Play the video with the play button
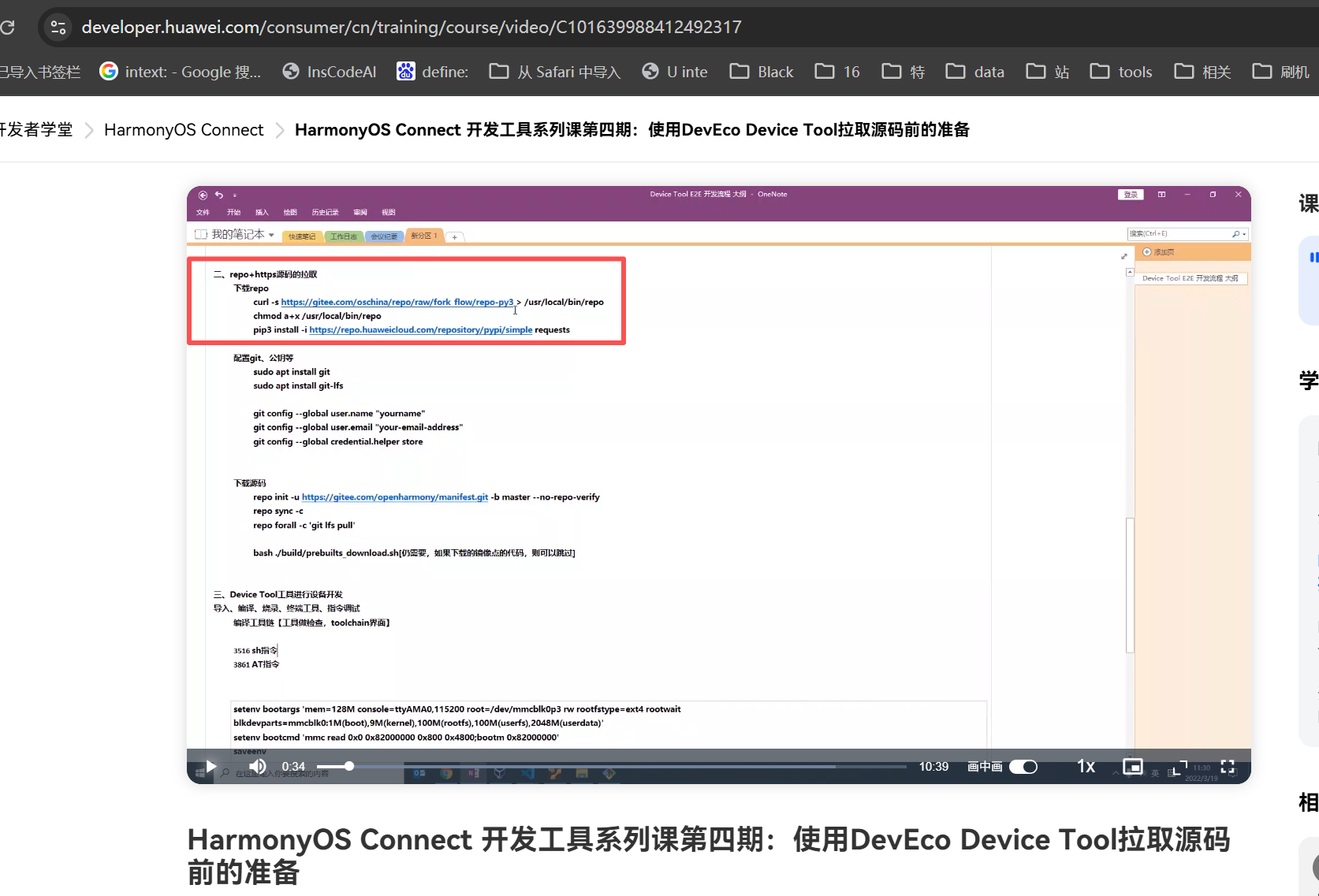The height and width of the screenshot is (896, 1319). pyautogui.click(x=211, y=767)
